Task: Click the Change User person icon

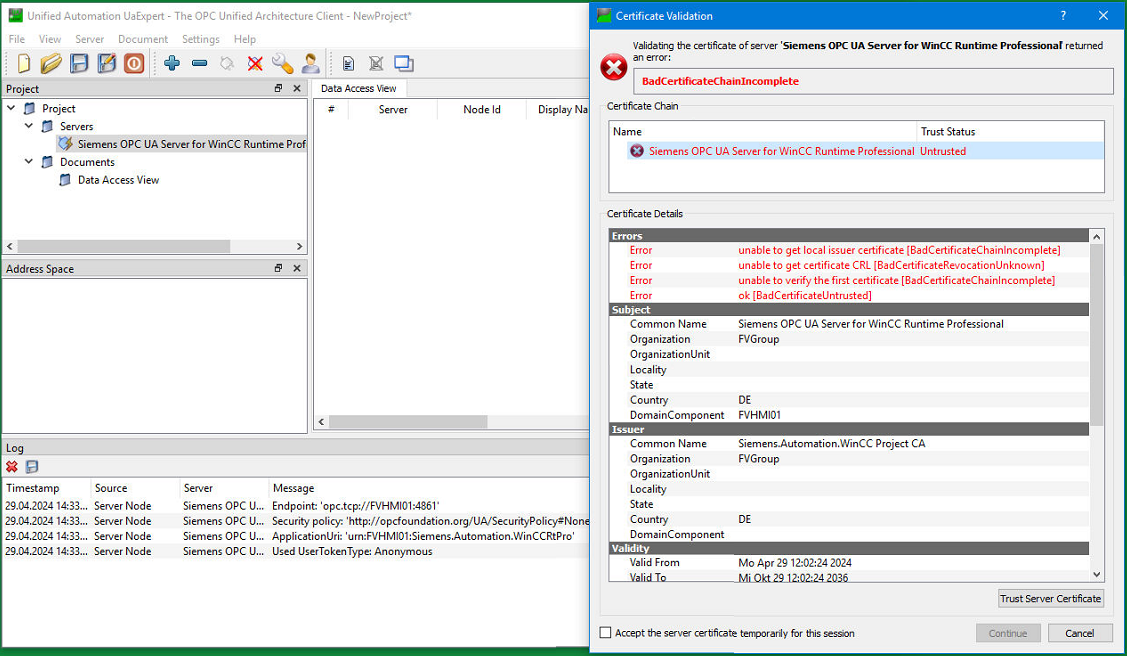Action: [311, 63]
